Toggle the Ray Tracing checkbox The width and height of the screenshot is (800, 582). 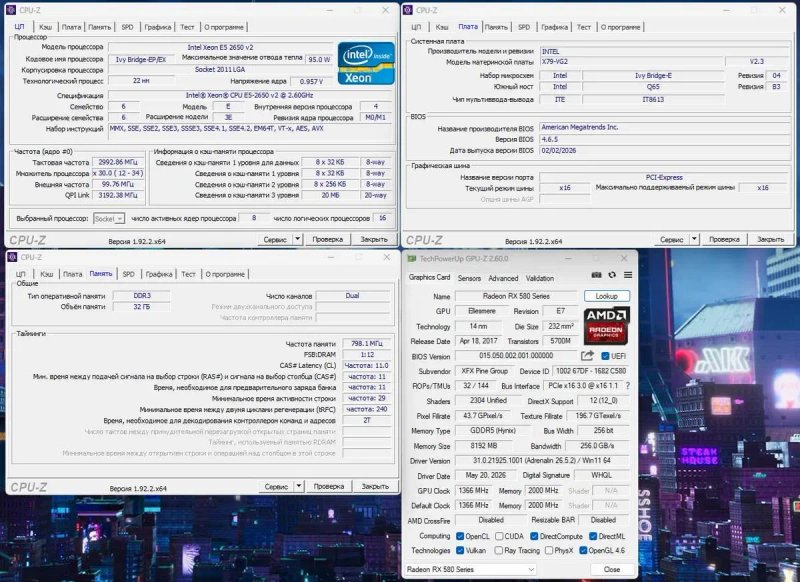pos(499,550)
